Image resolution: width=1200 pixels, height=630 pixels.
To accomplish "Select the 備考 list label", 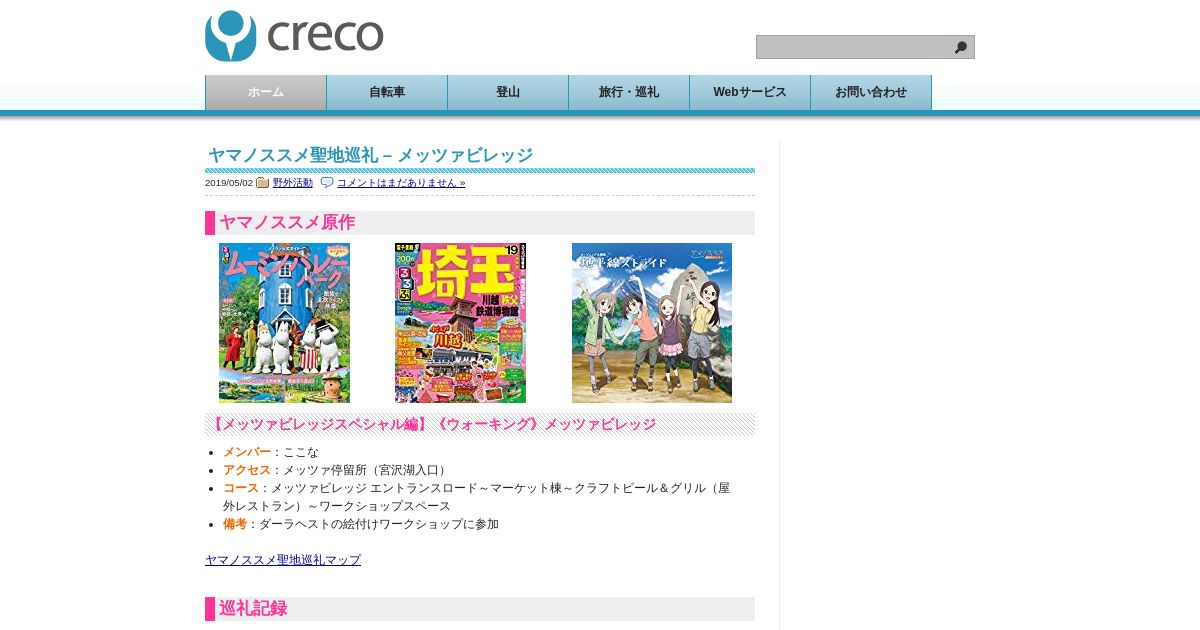I will pos(235,524).
